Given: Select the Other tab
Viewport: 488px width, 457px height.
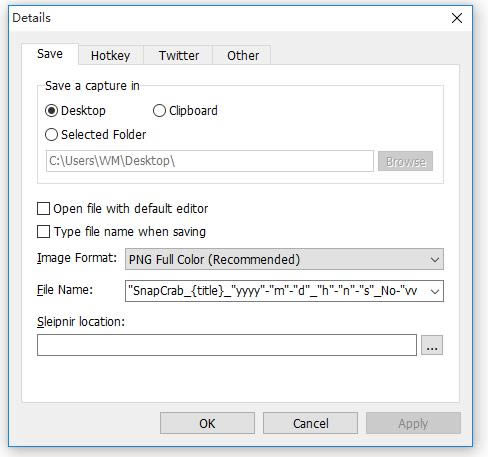Looking at the screenshot, I should 242,55.
